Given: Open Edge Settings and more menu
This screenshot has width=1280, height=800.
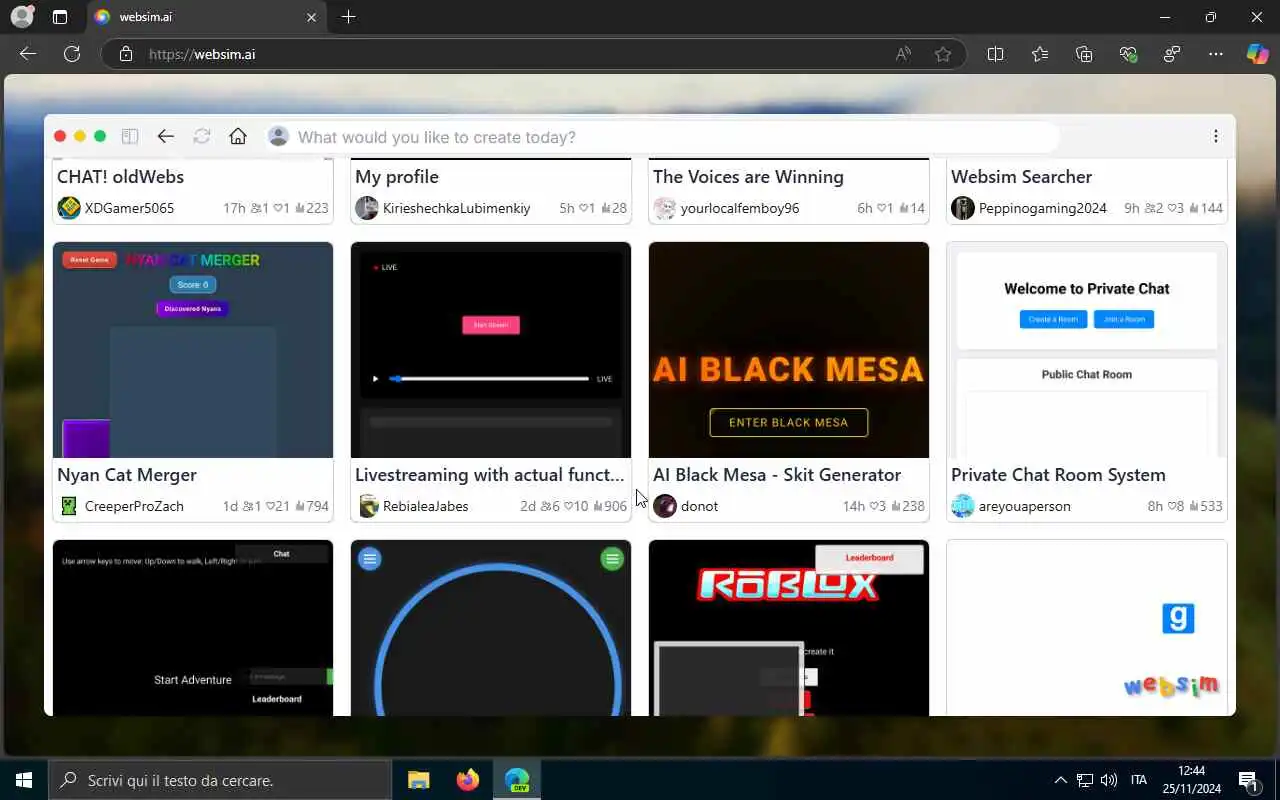Looking at the screenshot, I should point(1216,54).
